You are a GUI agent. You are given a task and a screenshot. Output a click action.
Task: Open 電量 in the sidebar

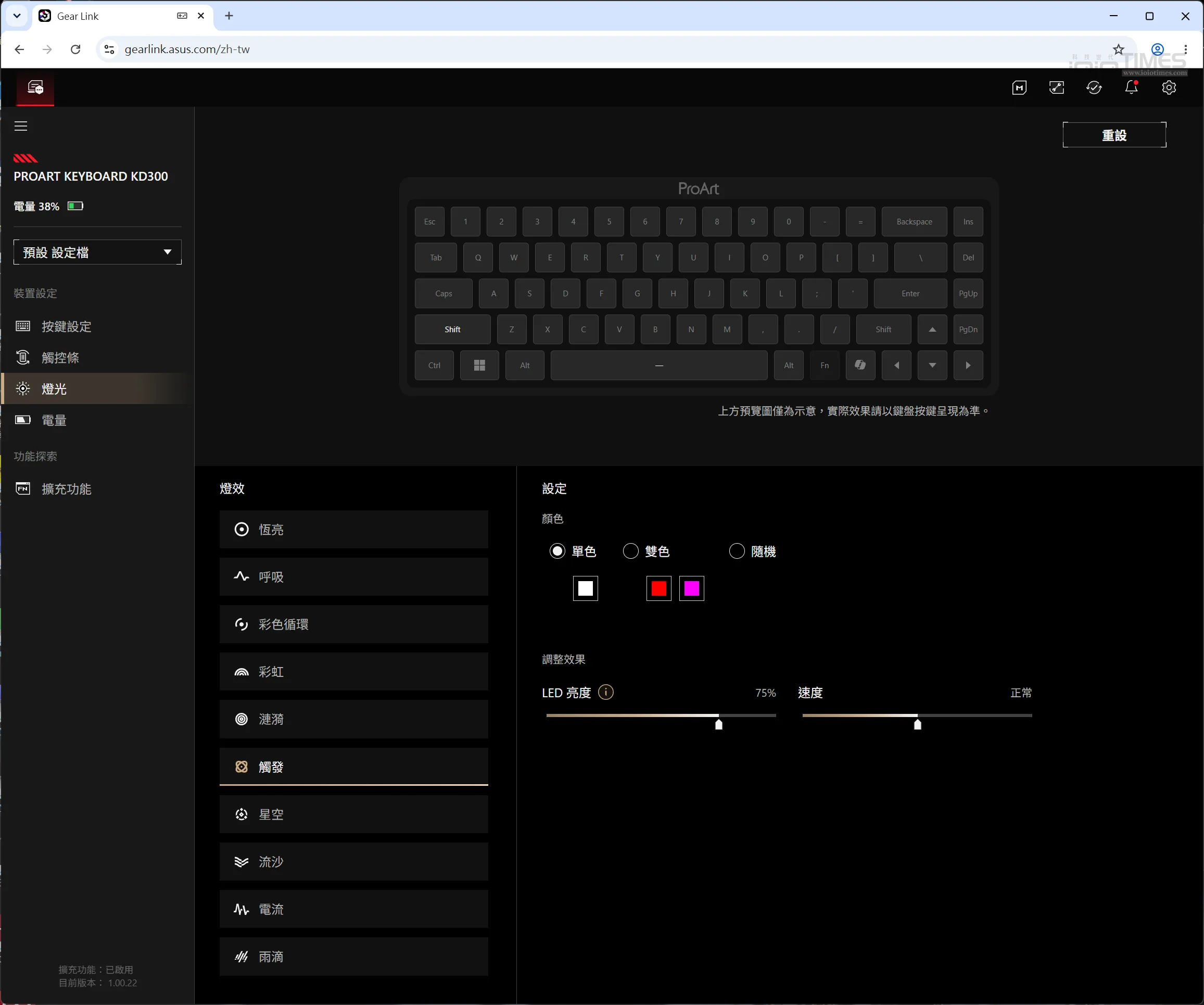(97, 420)
